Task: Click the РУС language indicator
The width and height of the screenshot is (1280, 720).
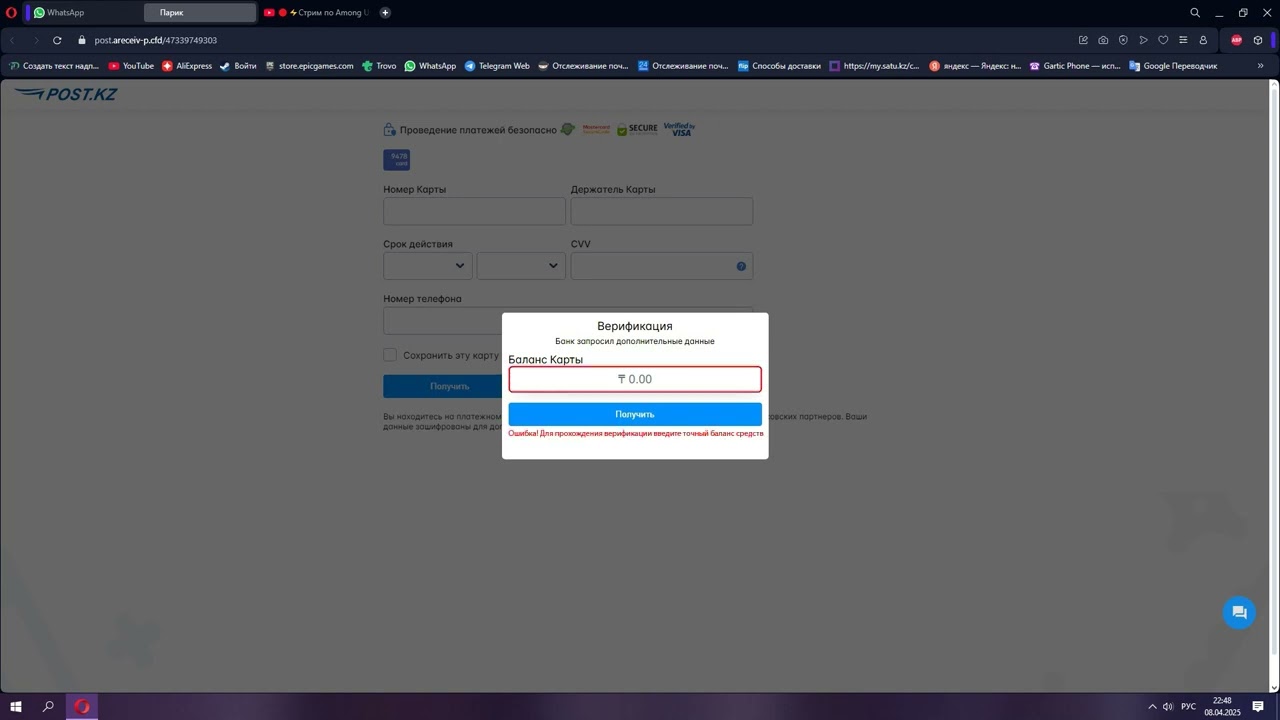Action: (x=1188, y=707)
